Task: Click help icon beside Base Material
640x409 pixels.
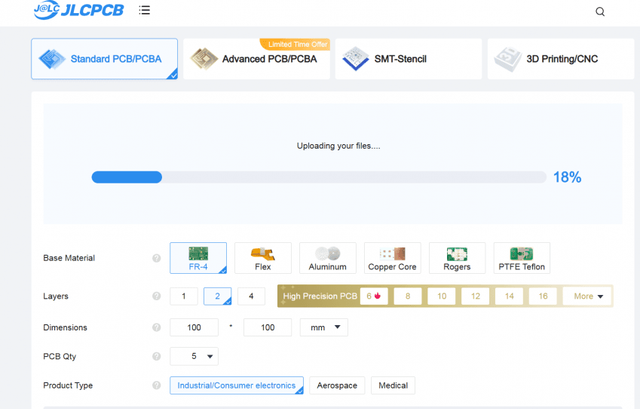Action: click(x=157, y=258)
